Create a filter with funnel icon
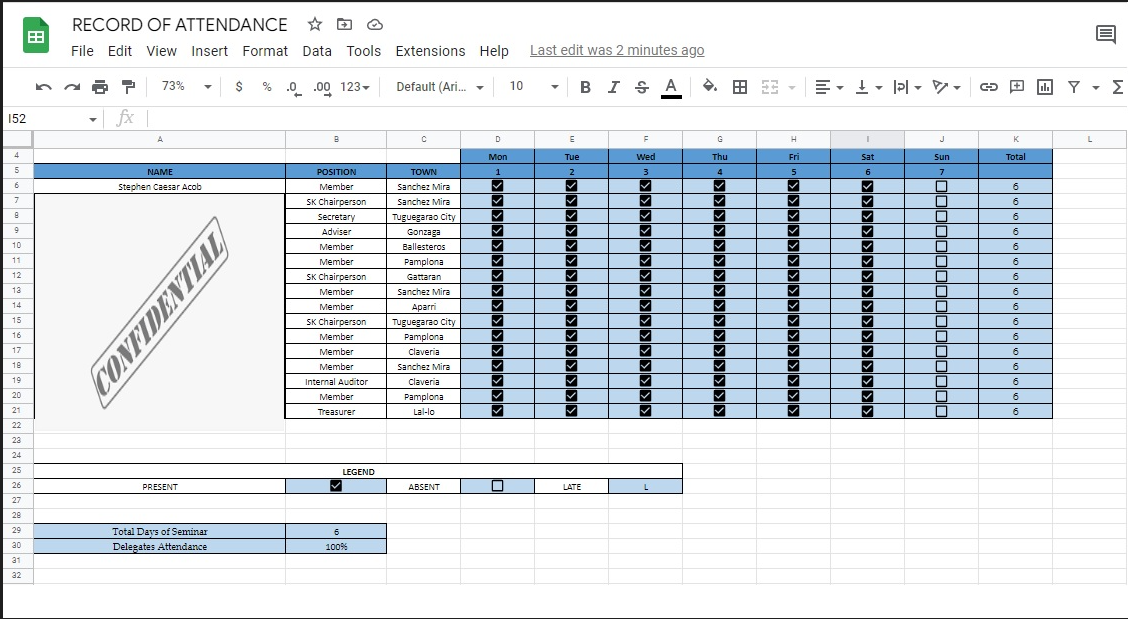 coord(1073,87)
